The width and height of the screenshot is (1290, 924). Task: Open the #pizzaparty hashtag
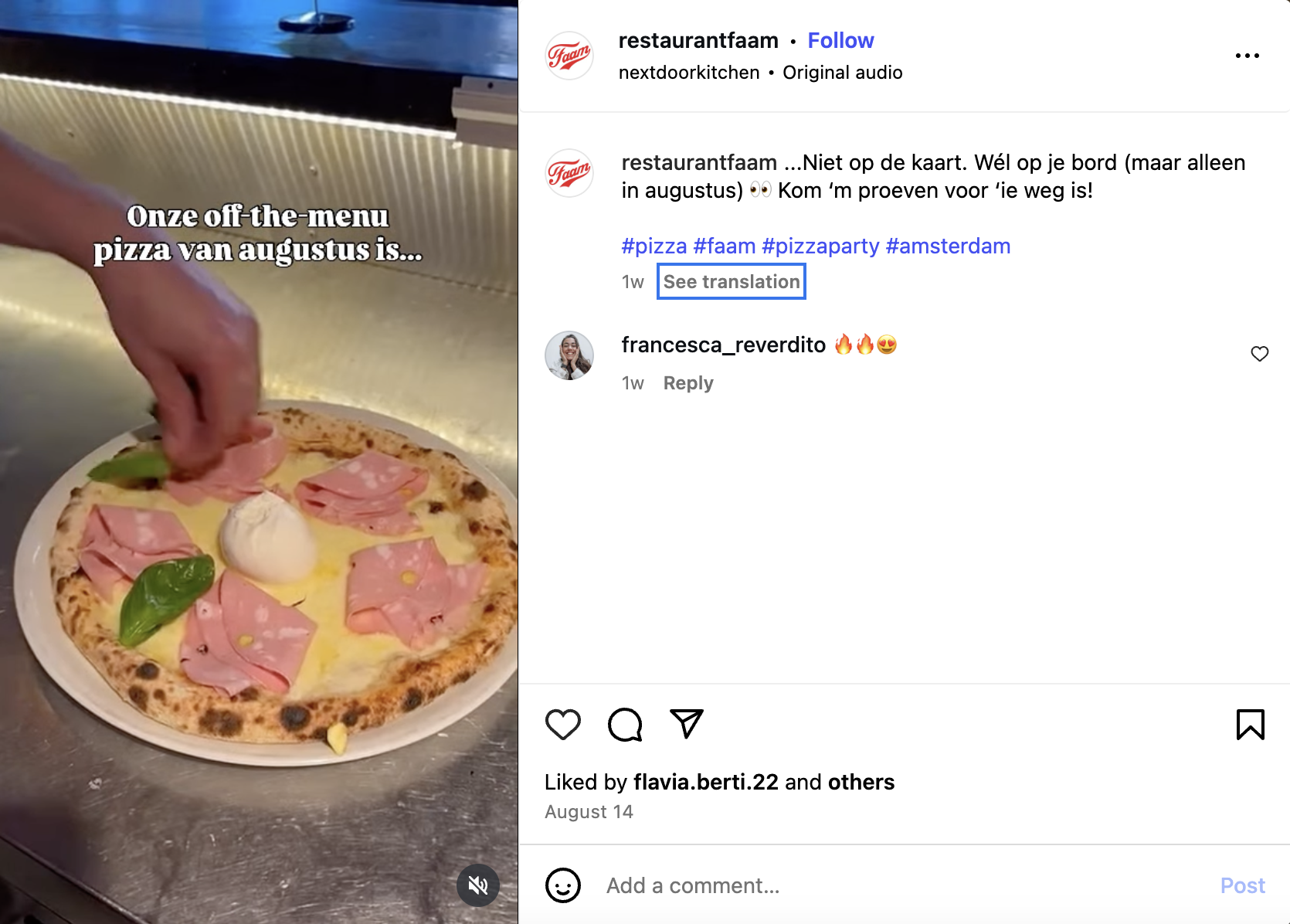click(820, 246)
